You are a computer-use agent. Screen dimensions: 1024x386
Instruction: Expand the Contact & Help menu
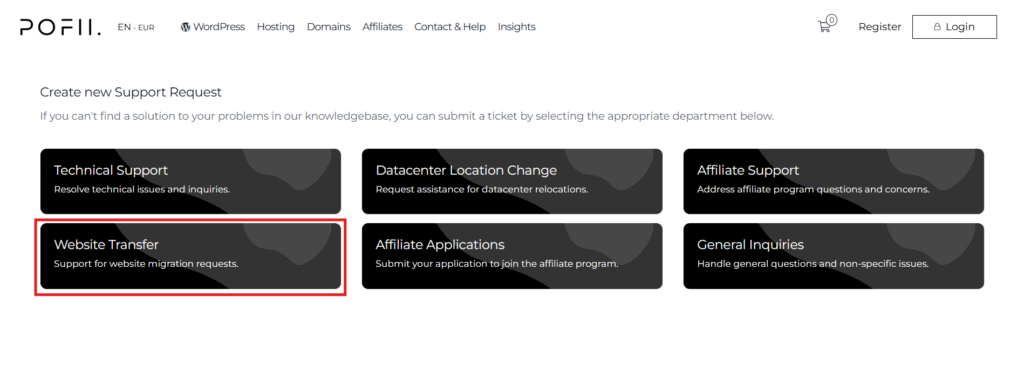pyautogui.click(x=450, y=27)
